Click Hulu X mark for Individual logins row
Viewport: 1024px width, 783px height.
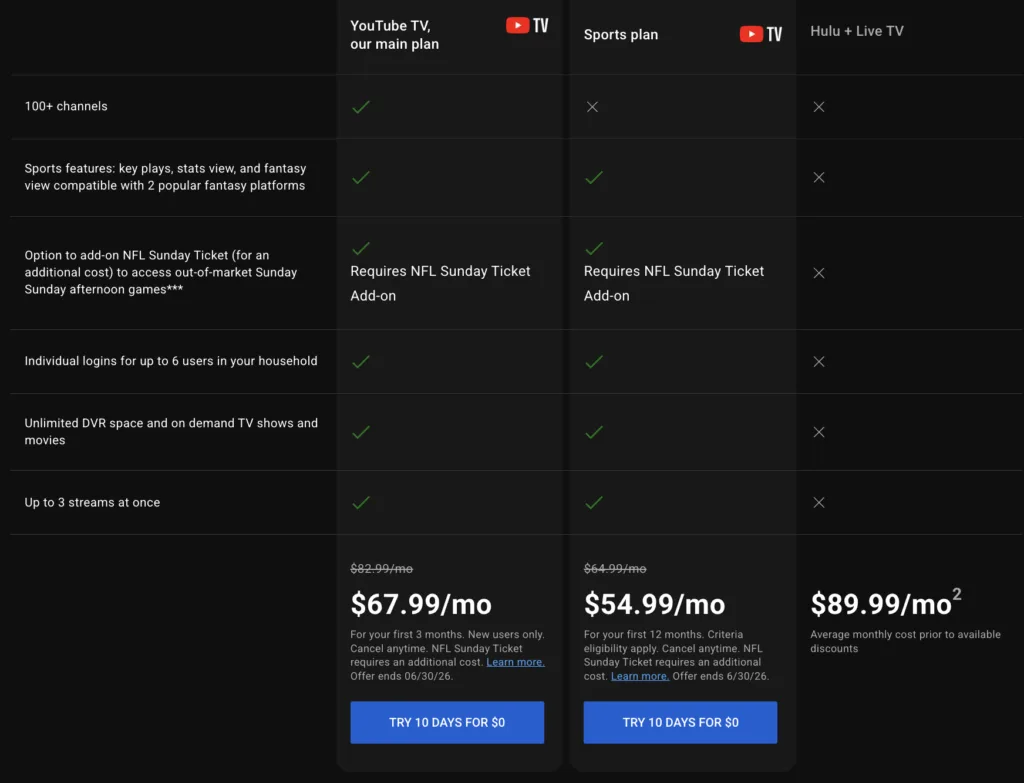(819, 361)
